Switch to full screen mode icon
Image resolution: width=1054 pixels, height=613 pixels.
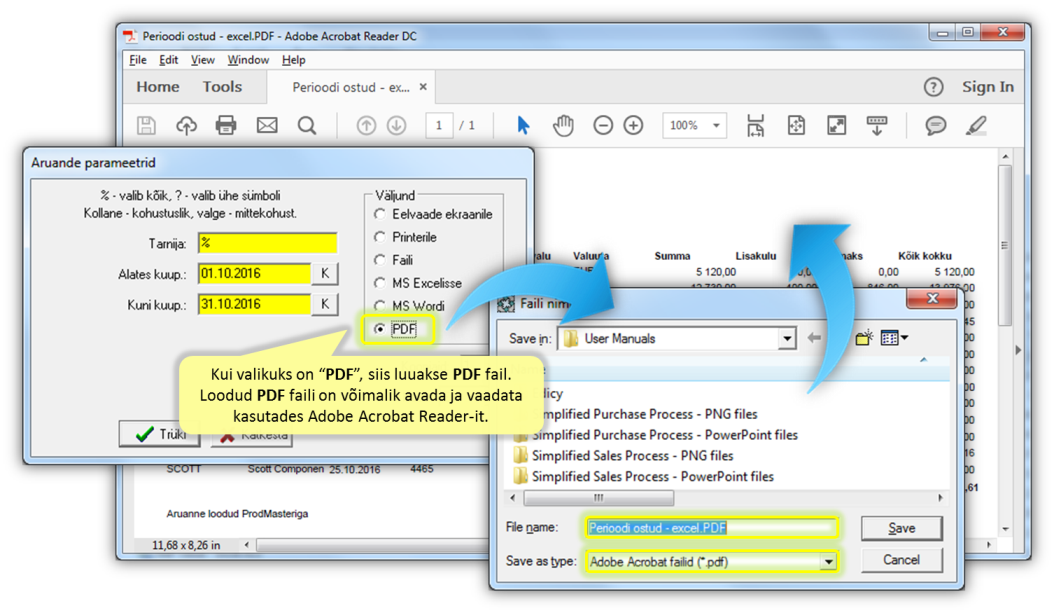(836, 125)
